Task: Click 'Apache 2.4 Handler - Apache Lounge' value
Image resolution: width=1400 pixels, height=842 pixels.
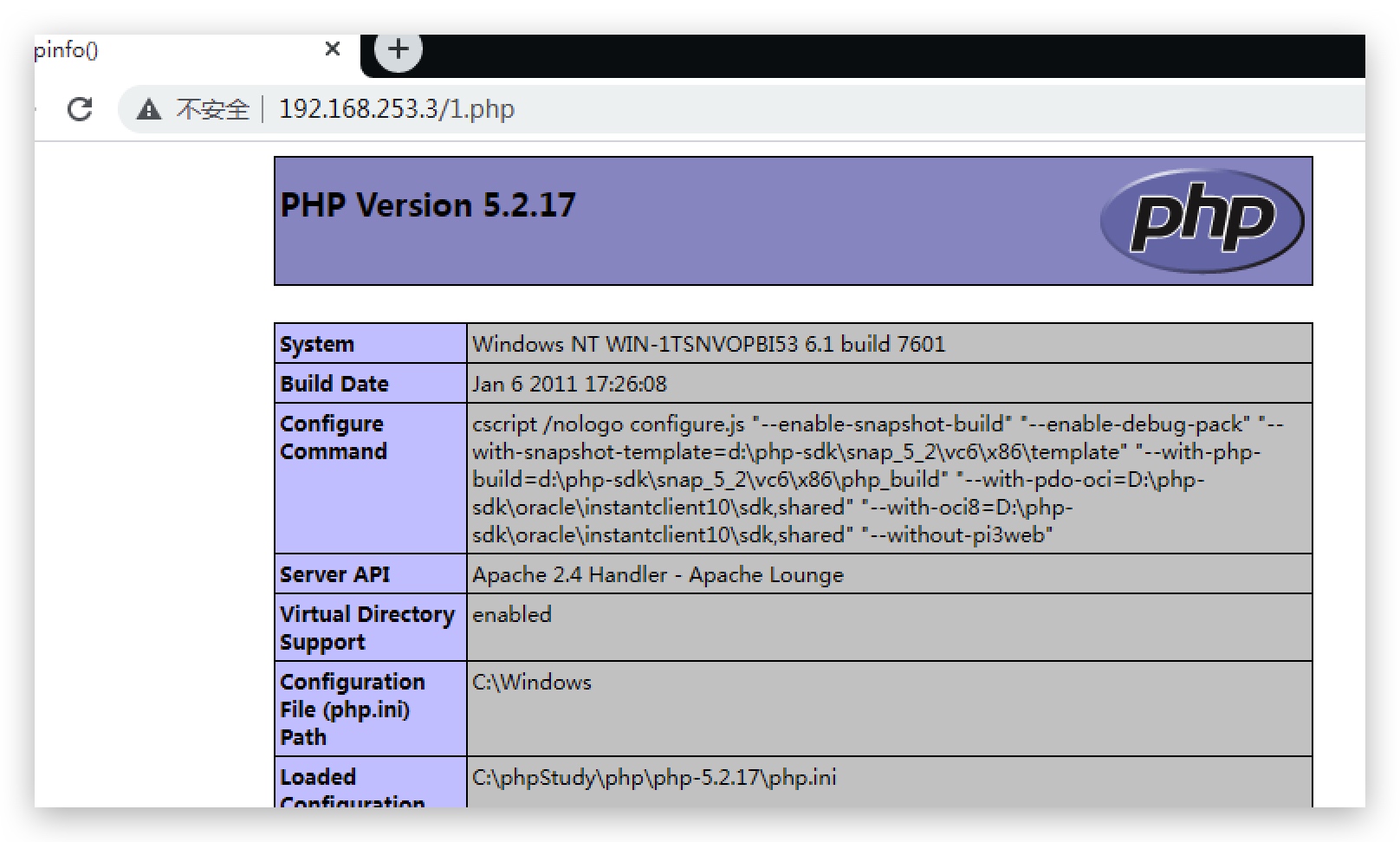Action: tap(658, 574)
